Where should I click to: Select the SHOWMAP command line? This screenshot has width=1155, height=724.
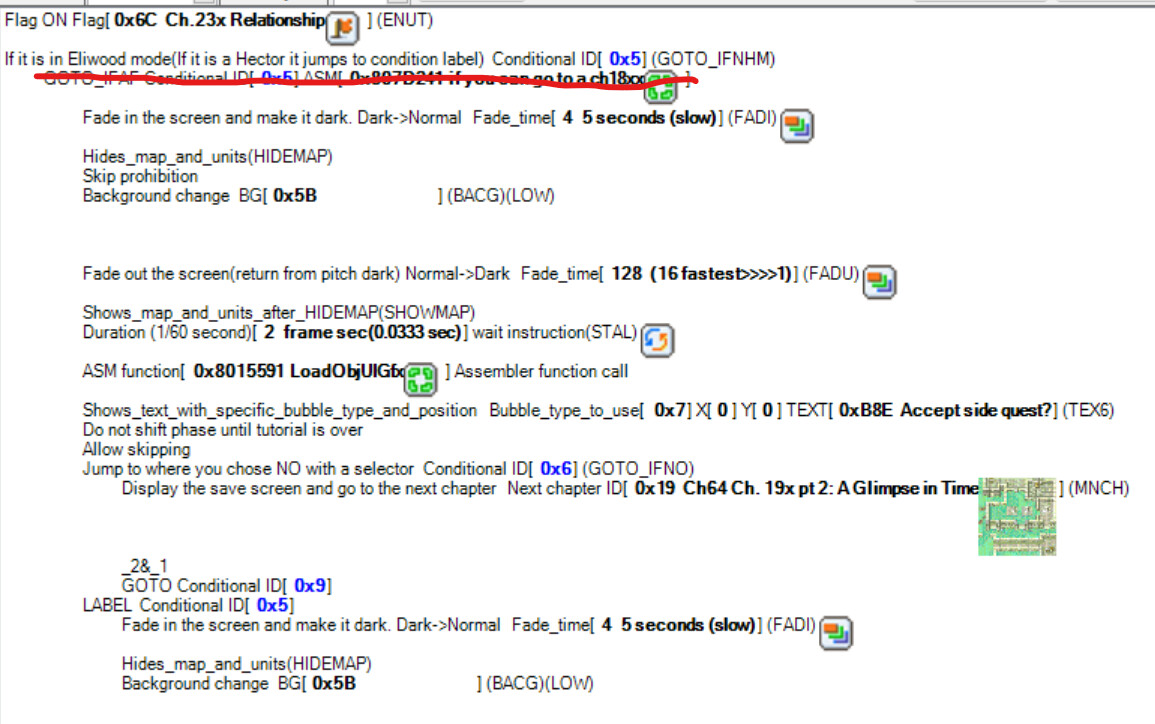(278, 311)
